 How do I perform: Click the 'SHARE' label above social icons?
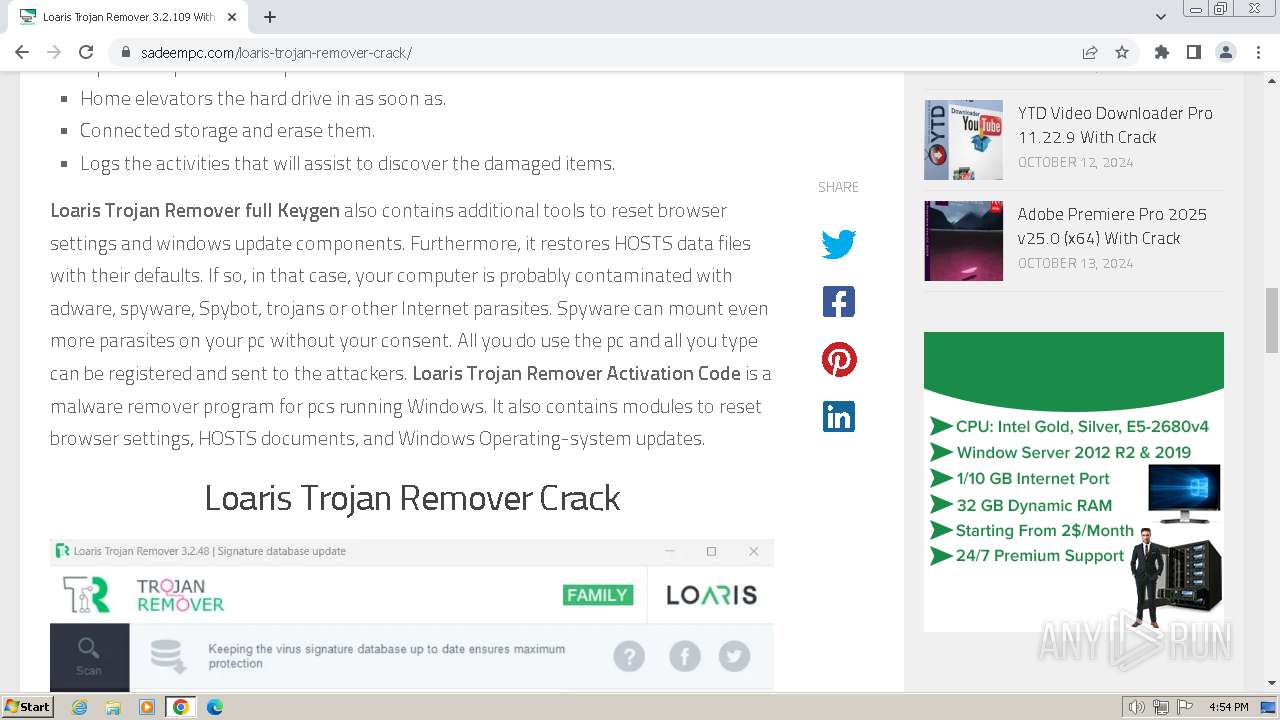coord(838,187)
